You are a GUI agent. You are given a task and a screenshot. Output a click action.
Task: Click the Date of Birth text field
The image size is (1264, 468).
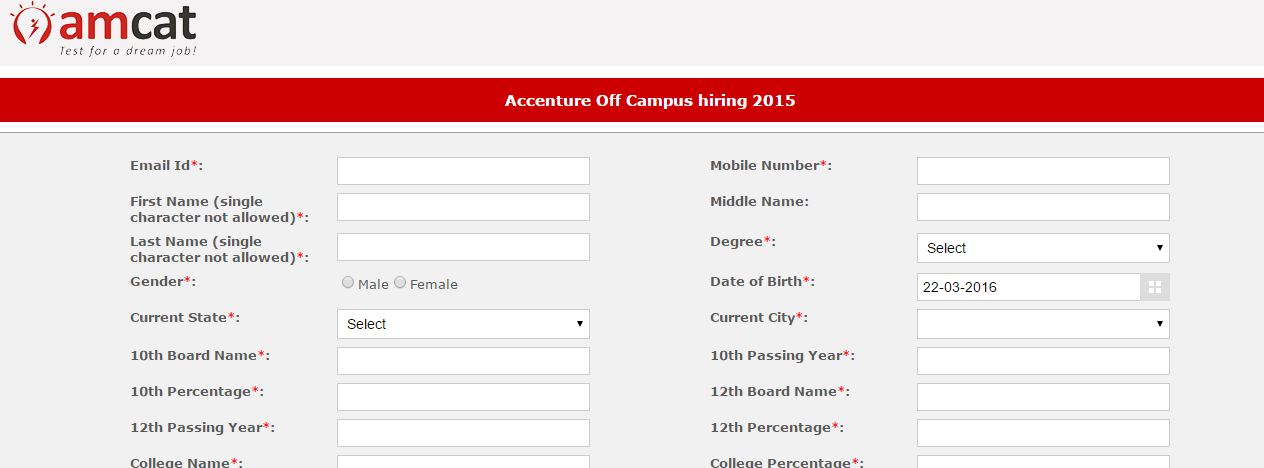[x=1028, y=287]
